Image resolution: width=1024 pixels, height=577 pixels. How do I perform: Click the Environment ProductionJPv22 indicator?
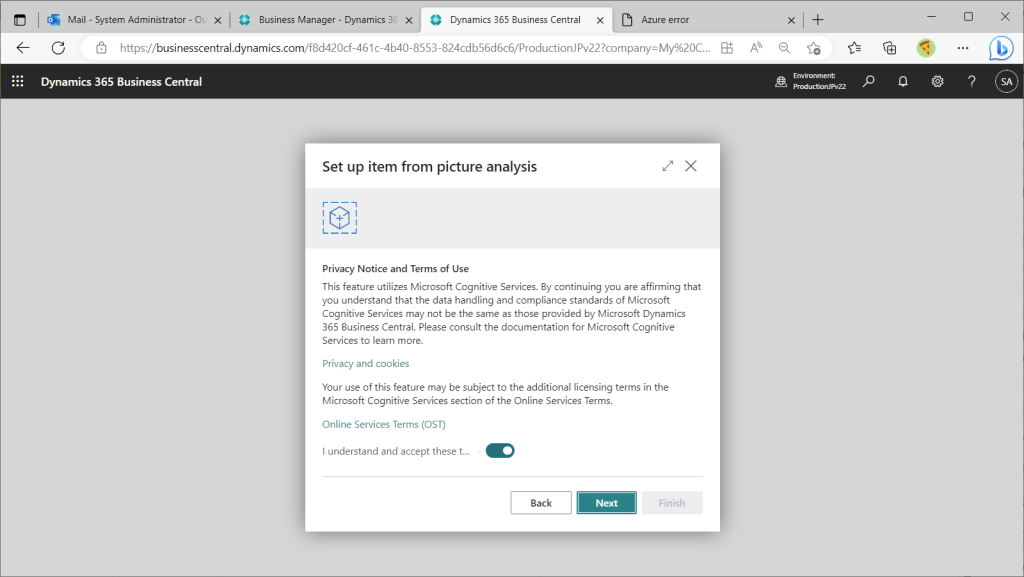pyautogui.click(x=810, y=82)
